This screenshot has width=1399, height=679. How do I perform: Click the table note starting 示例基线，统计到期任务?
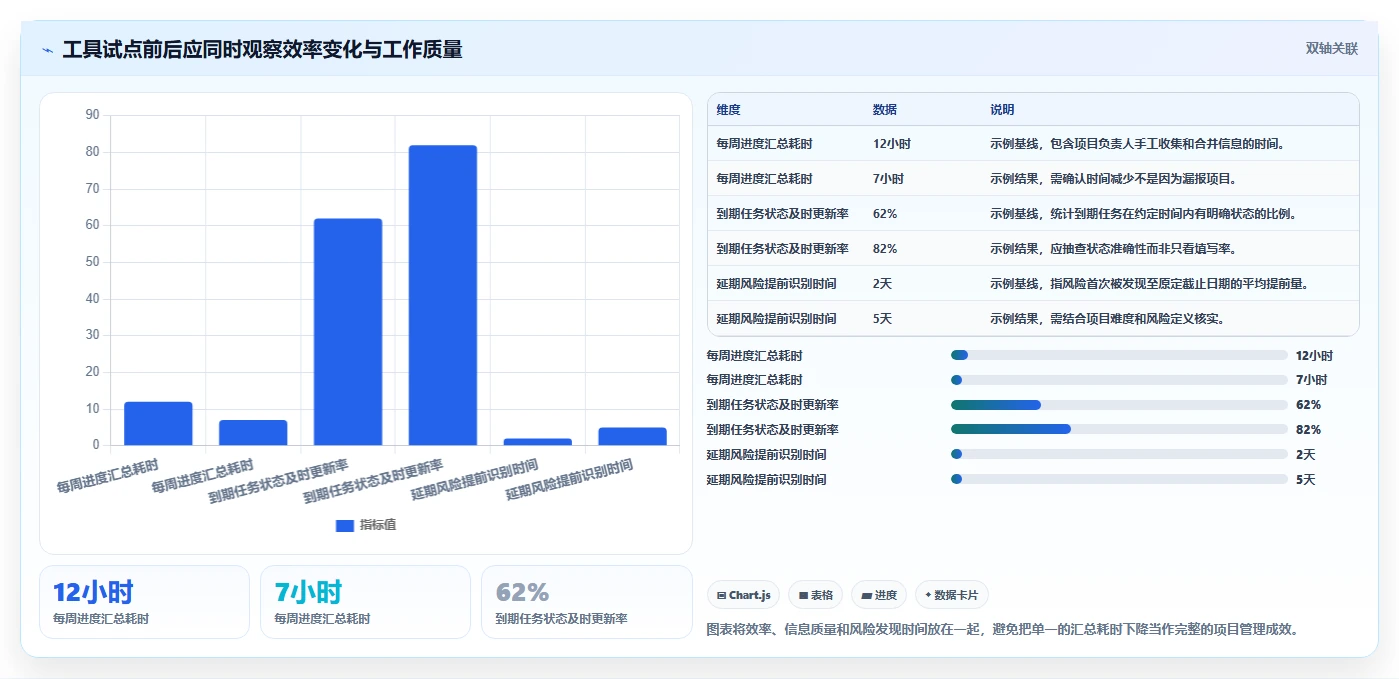point(1144,214)
